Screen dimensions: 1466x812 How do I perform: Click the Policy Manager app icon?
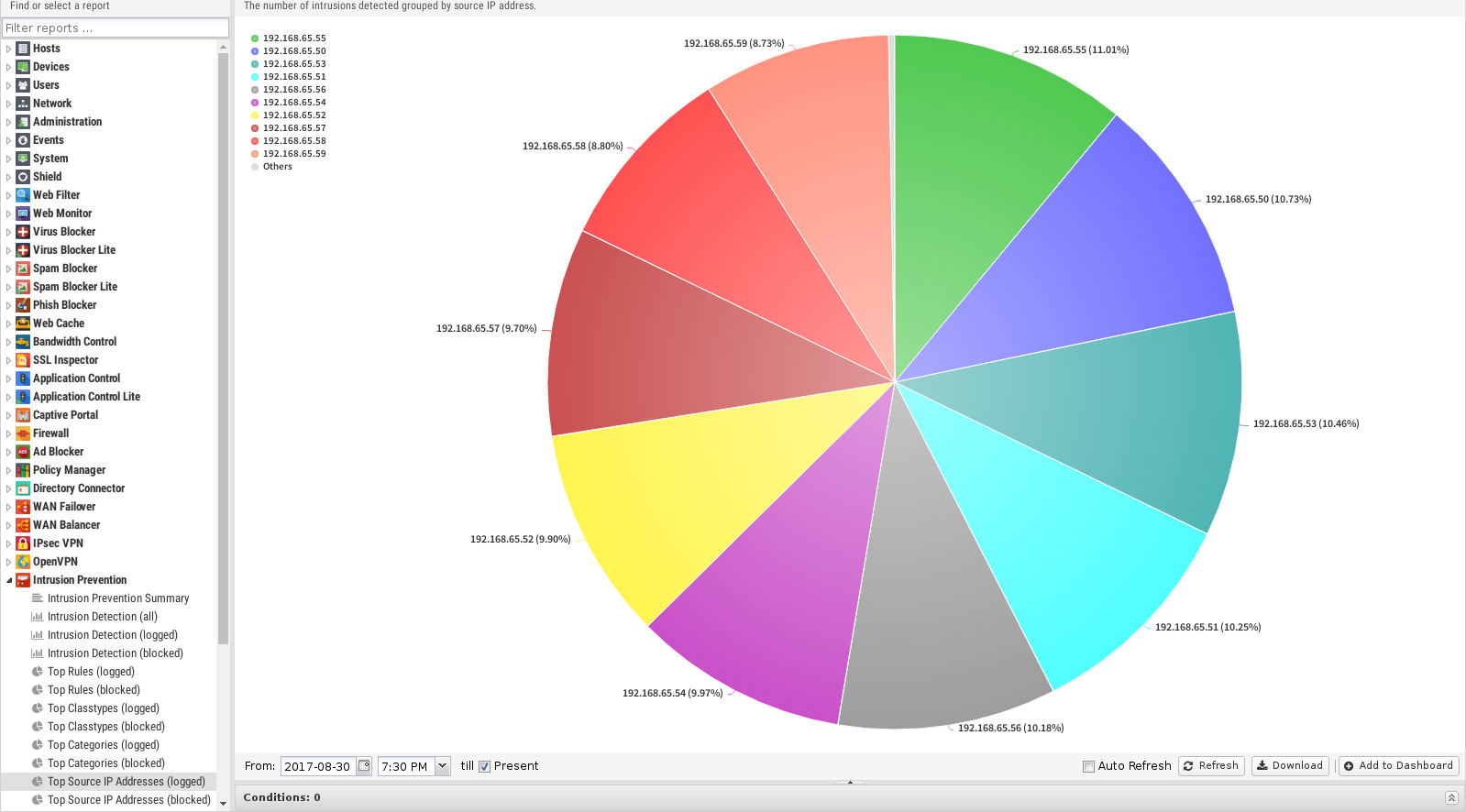(x=23, y=470)
